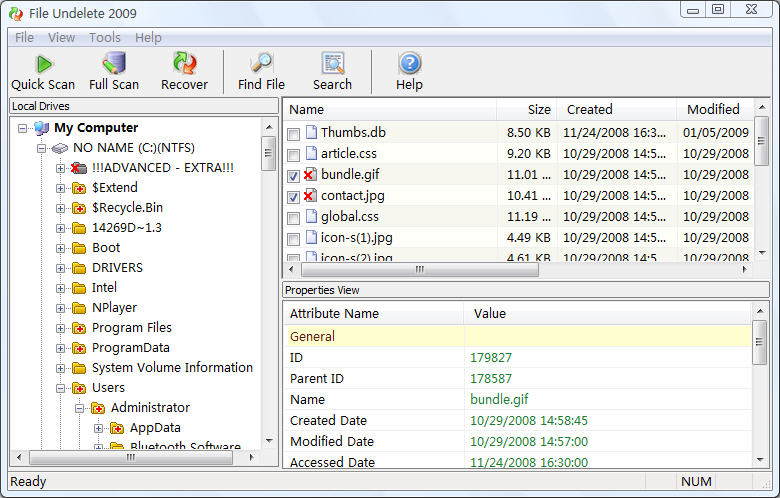Click the Parent ID value 178587
780x498 pixels.
tap(490, 379)
